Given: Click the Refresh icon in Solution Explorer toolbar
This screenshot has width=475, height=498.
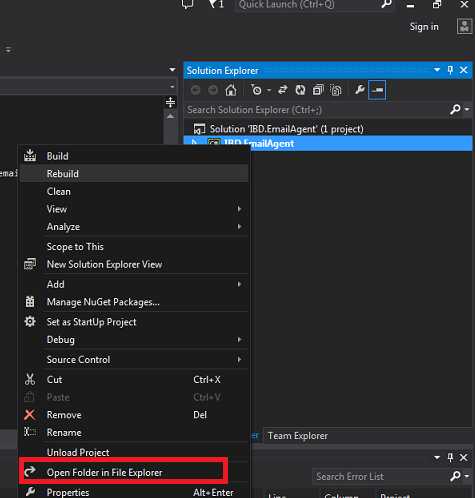Looking at the screenshot, I should pos(300,90).
